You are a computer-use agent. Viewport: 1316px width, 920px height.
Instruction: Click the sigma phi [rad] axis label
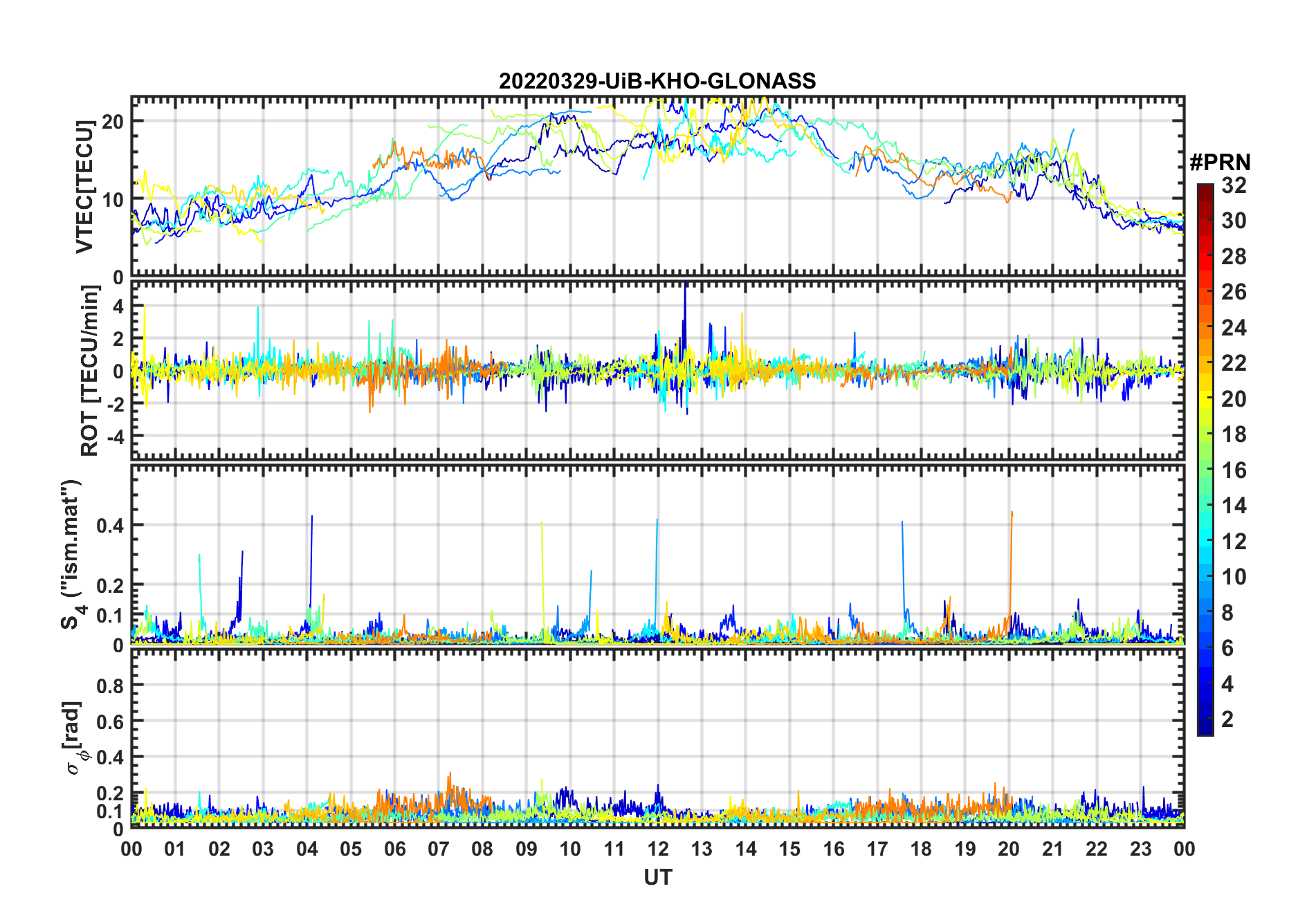(73, 737)
